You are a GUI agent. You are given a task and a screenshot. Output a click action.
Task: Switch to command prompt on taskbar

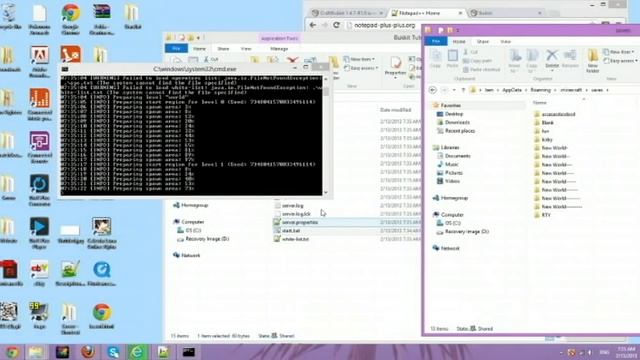click(x=189, y=352)
